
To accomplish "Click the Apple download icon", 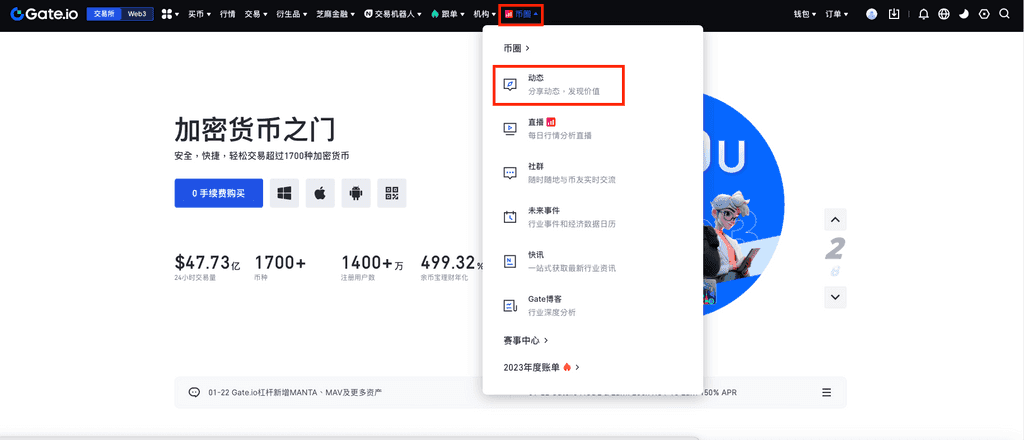I will click(x=321, y=193).
